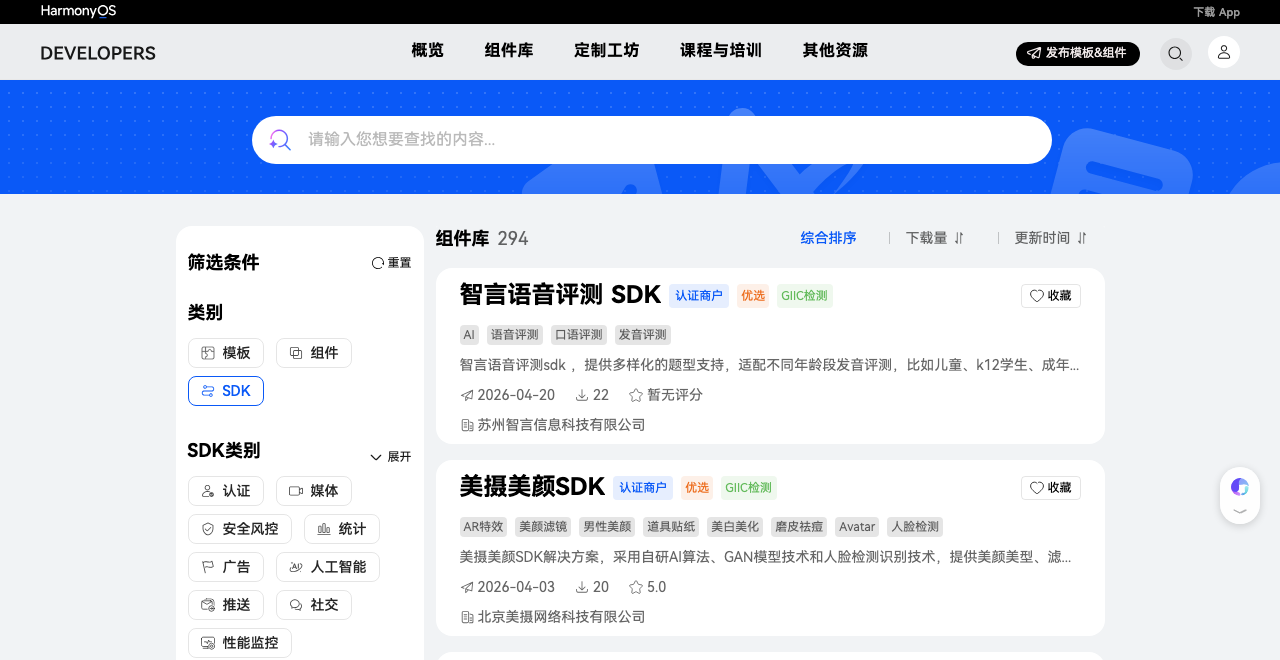Select the 安全风控 SDK filter
The width and height of the screenshot is (1280, 660).
pos(240,529)
